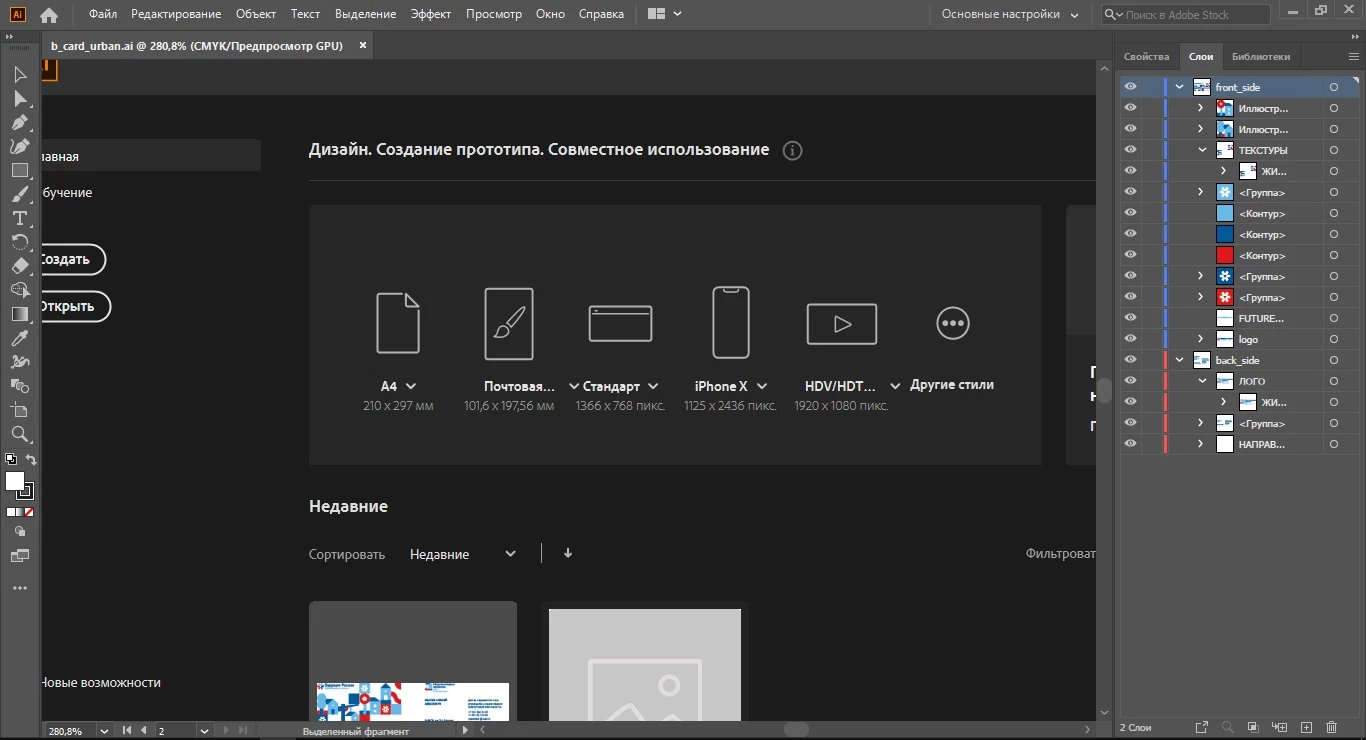Select the Type tool in toolbar
This screenshot has height=740, width=1366.
coord(19,218)
